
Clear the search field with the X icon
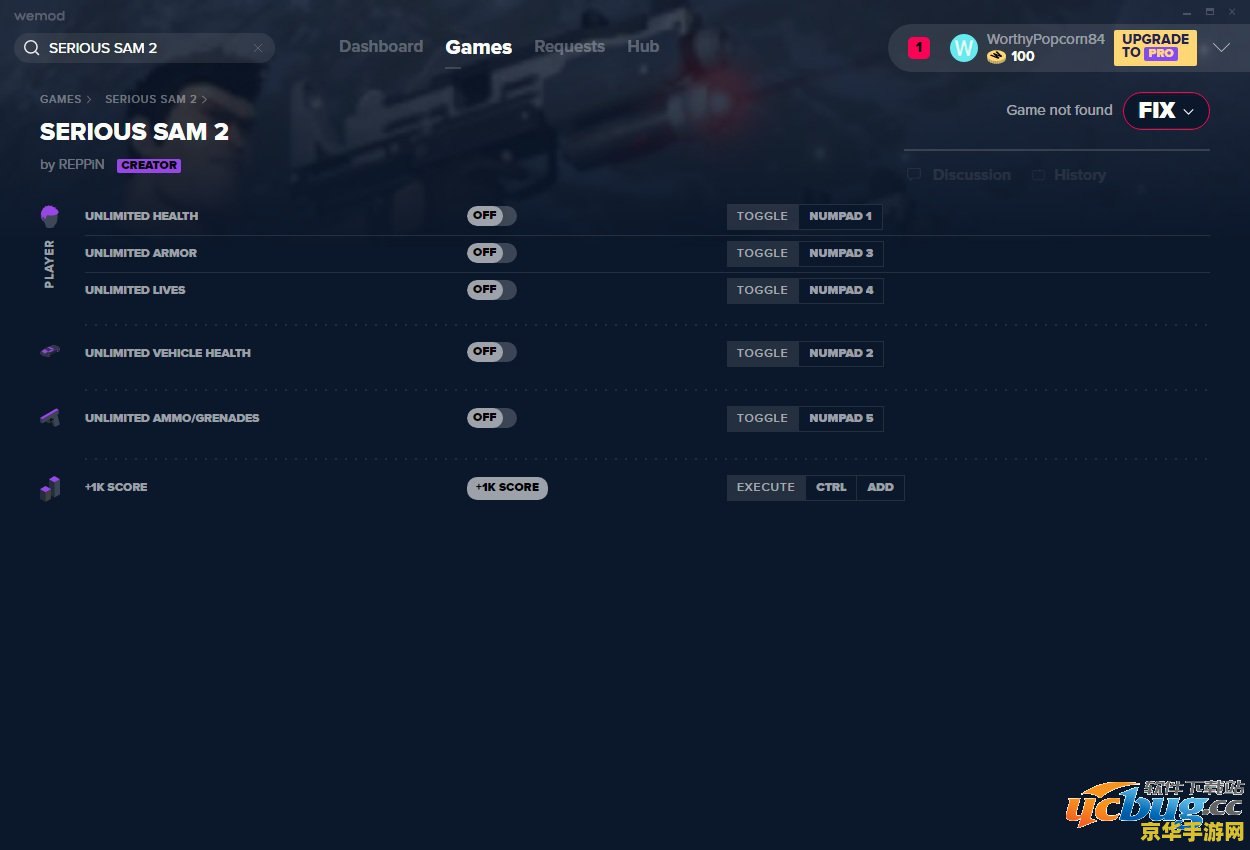tap(258, 48)
